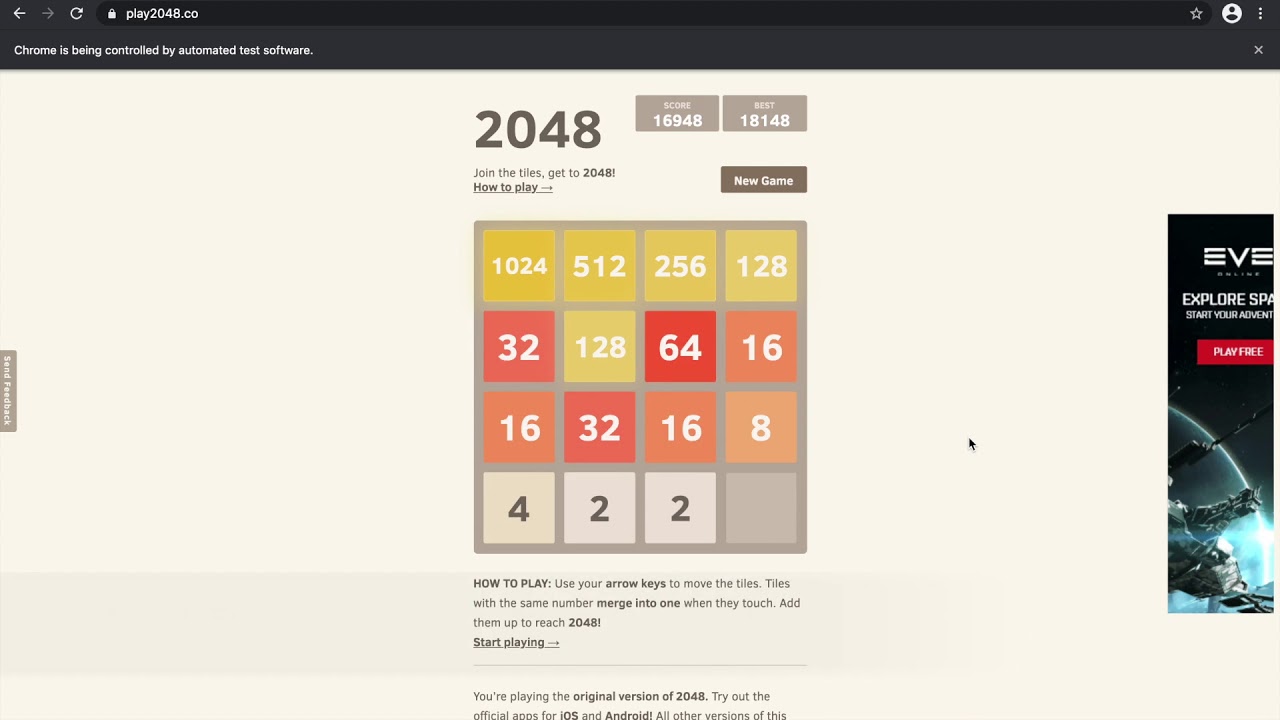Click the 'arrow keys' bold instruction text

coord(635,584)
